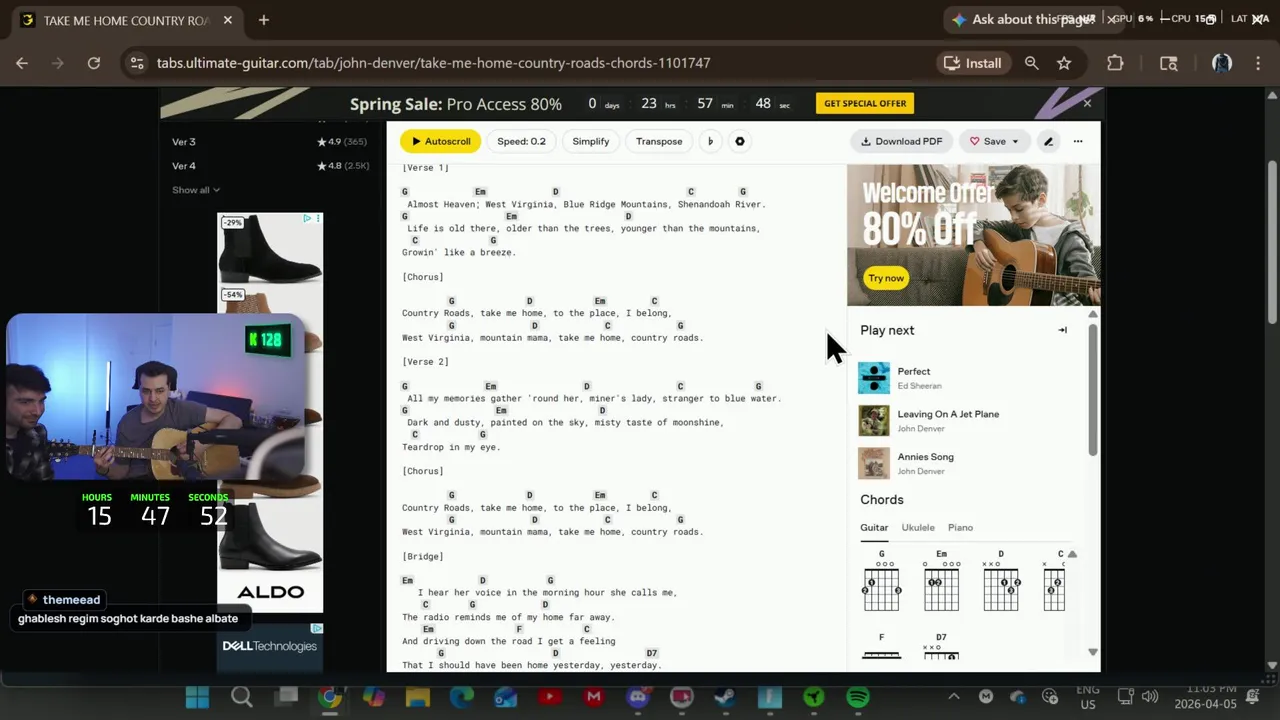Viewport: 1280px width, 720px height.
Task: Open File Explorer from the taskbar
Action: 417,697
